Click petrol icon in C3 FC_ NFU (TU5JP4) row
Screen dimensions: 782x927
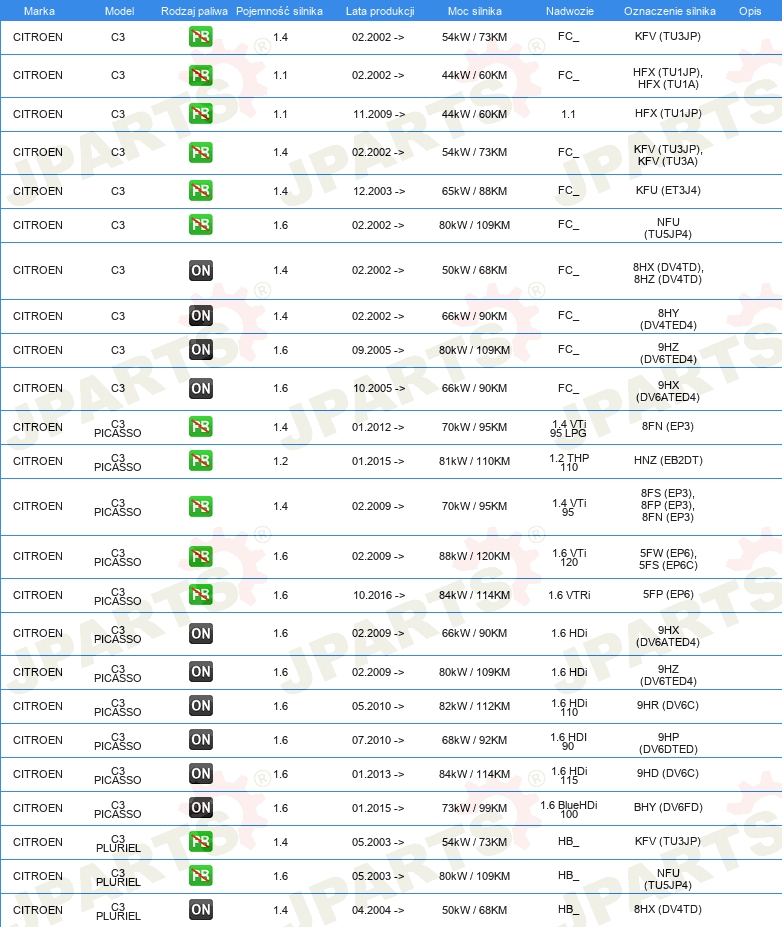tap(200, 225)
